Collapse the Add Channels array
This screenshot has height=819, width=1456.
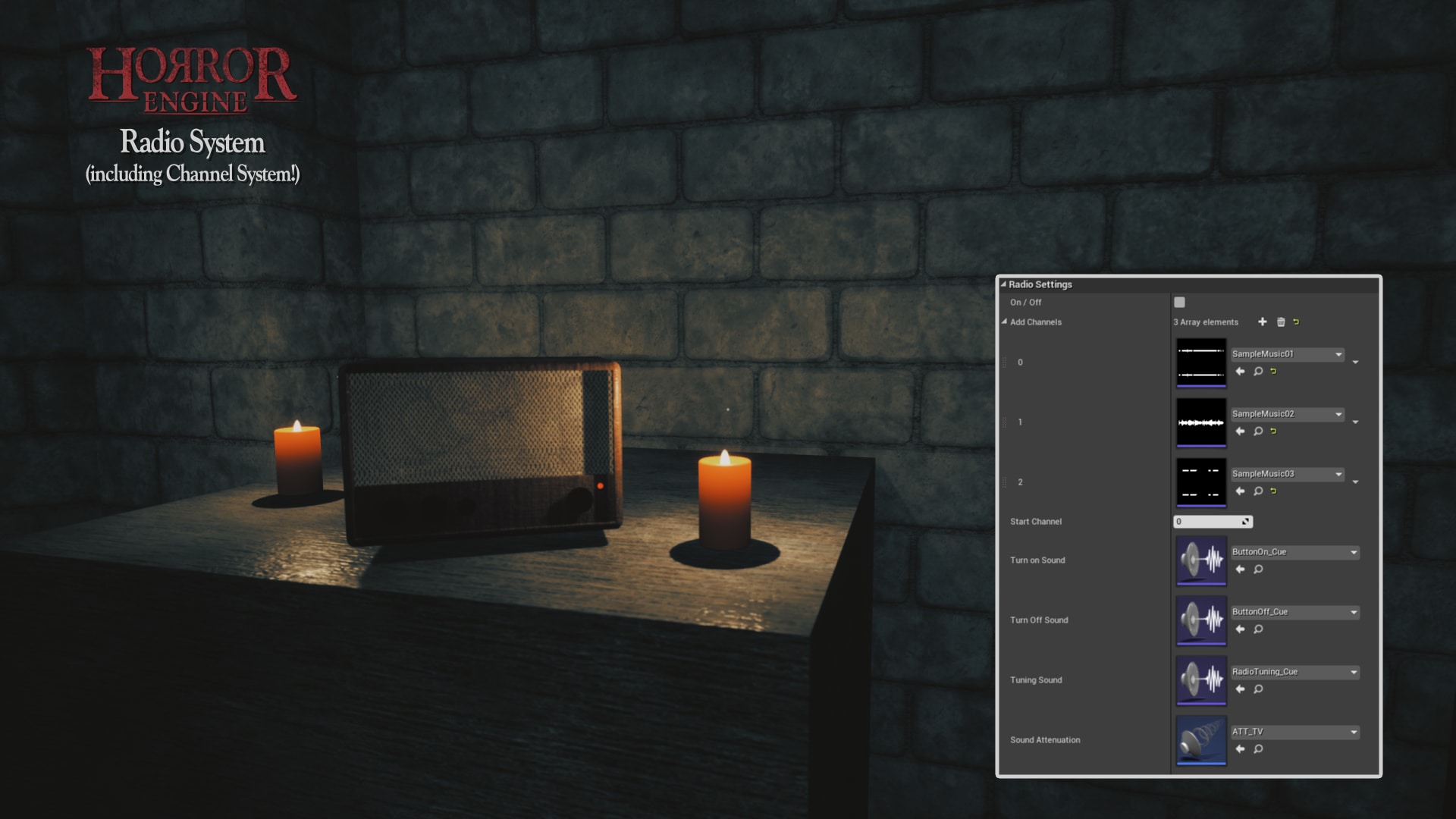tap(1005, 322)
